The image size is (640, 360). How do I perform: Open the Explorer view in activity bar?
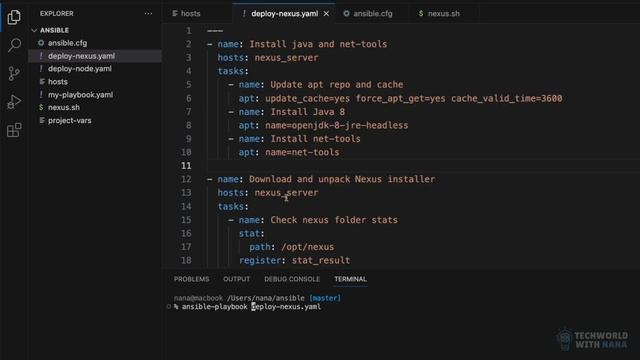(14, 17)
